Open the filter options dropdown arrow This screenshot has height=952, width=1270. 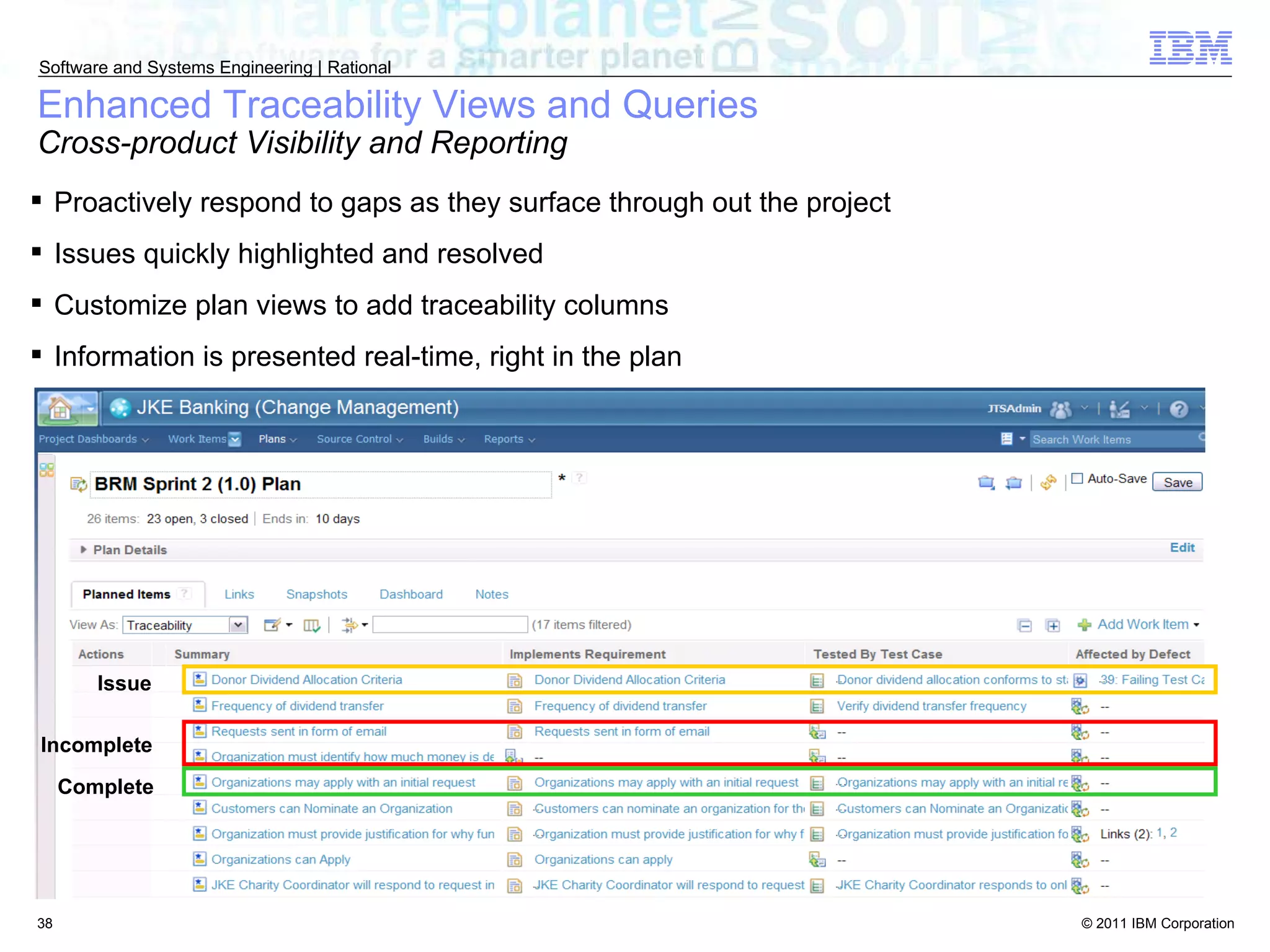pyautogui.click(x=365, y=625)
